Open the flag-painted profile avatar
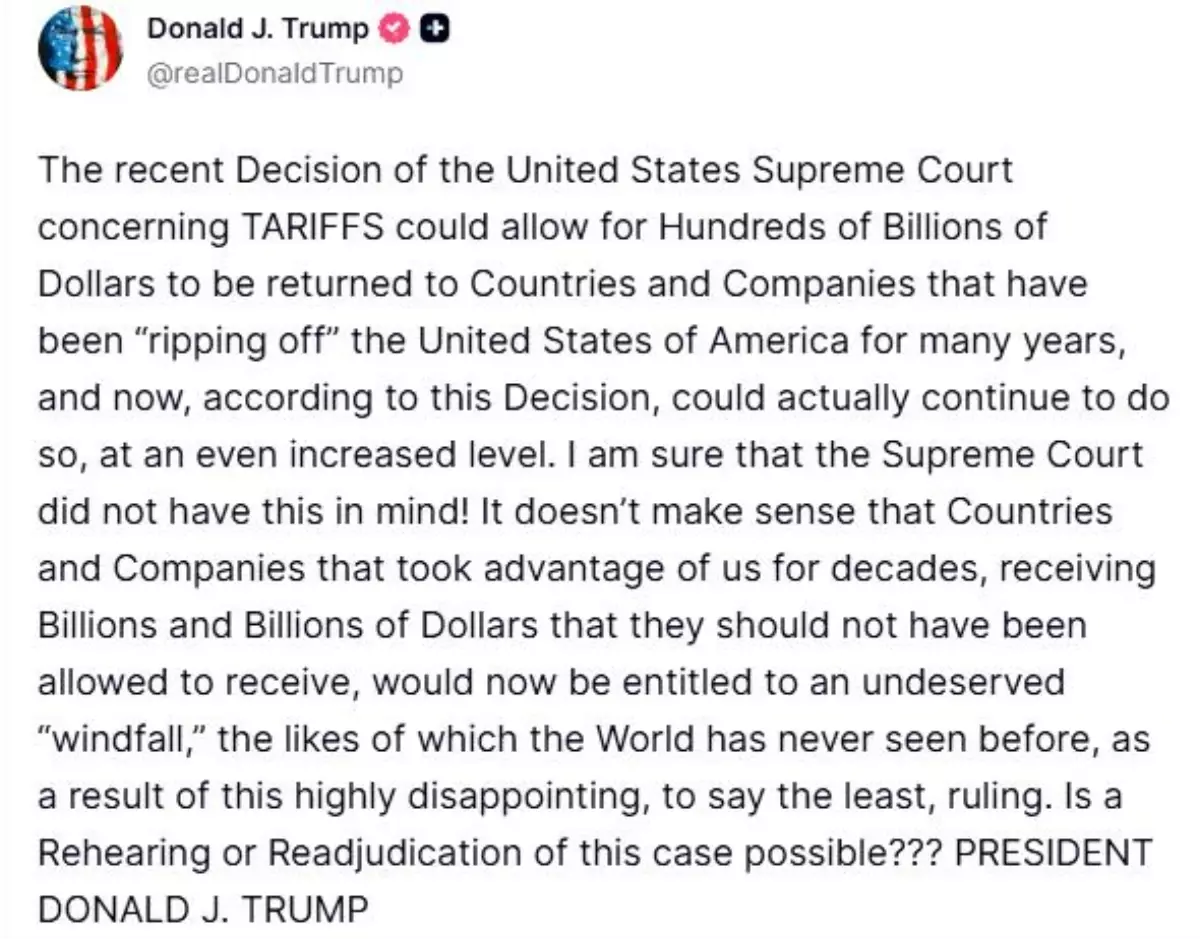1200x939 pixels. click(x=80, y=48)
